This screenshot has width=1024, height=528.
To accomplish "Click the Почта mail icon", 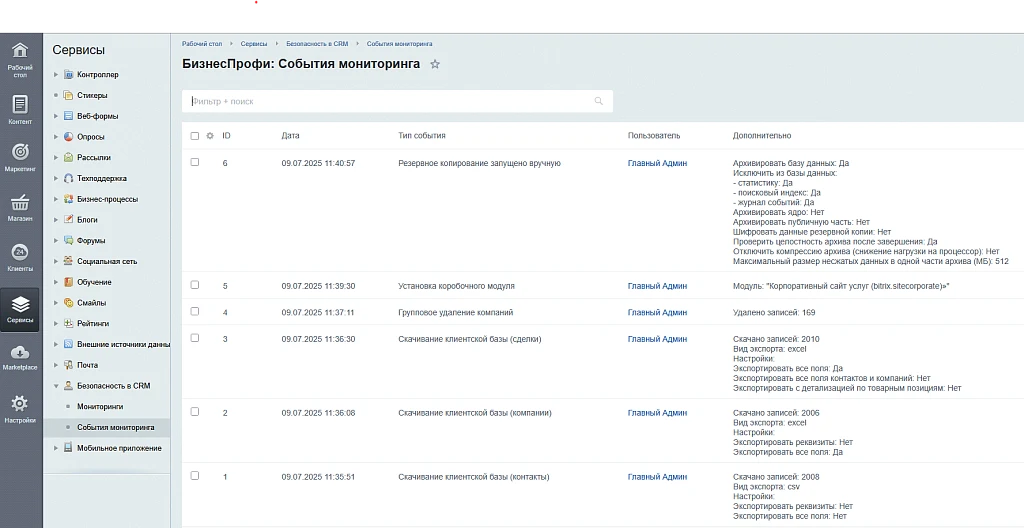I will pos(69,365).
